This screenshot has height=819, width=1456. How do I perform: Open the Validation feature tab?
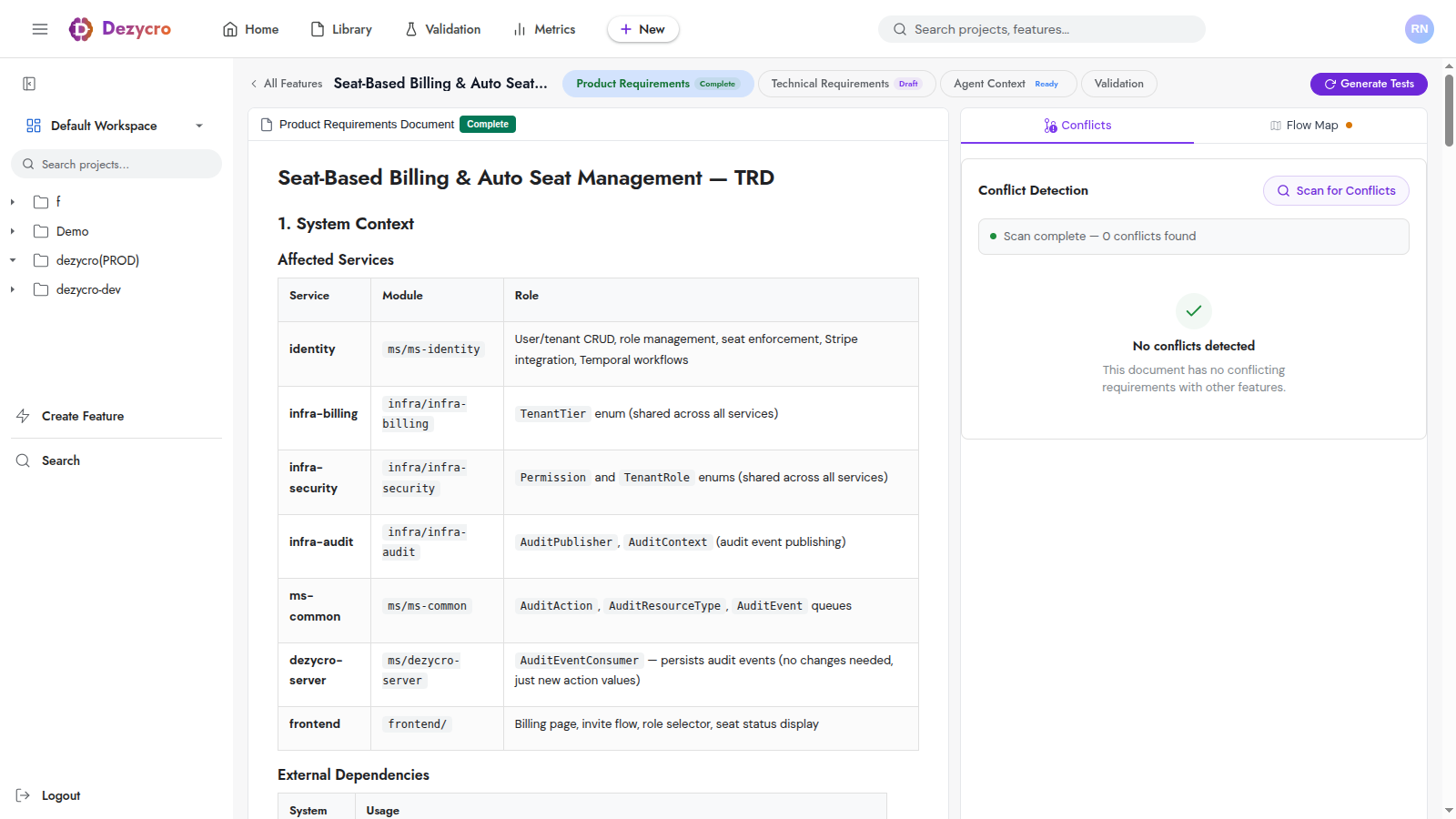(x=1118, y=84)
